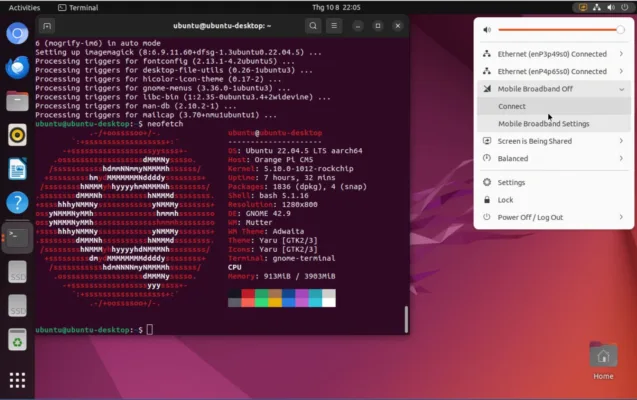Screen dimensions: 637x400
Task: Click the terminal title ubuntu@ubuntu-desktop: ~
Action: 222,26
